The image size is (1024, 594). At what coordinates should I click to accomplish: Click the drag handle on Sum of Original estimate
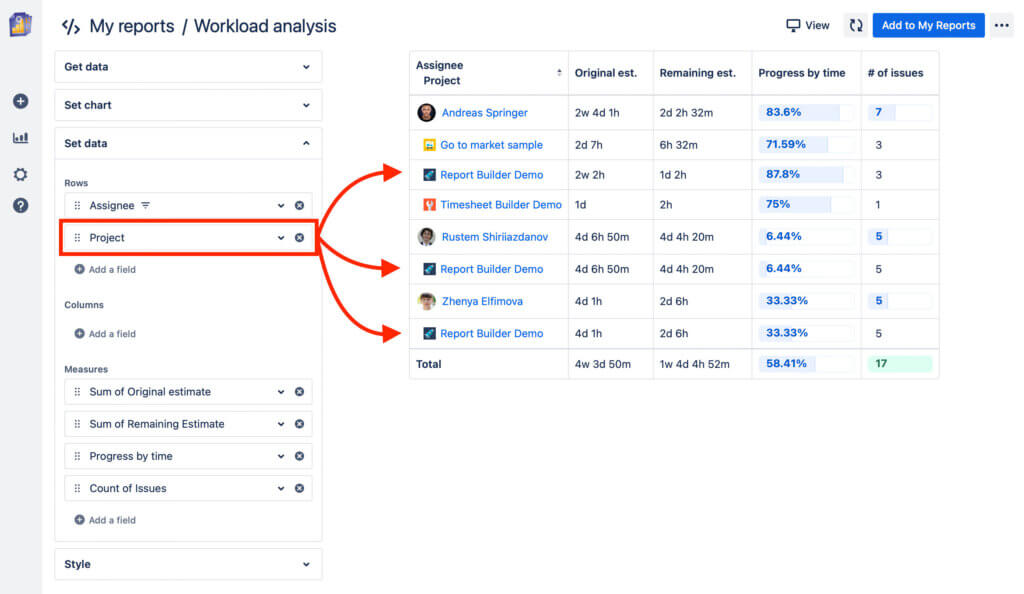(x=79, y=392)
